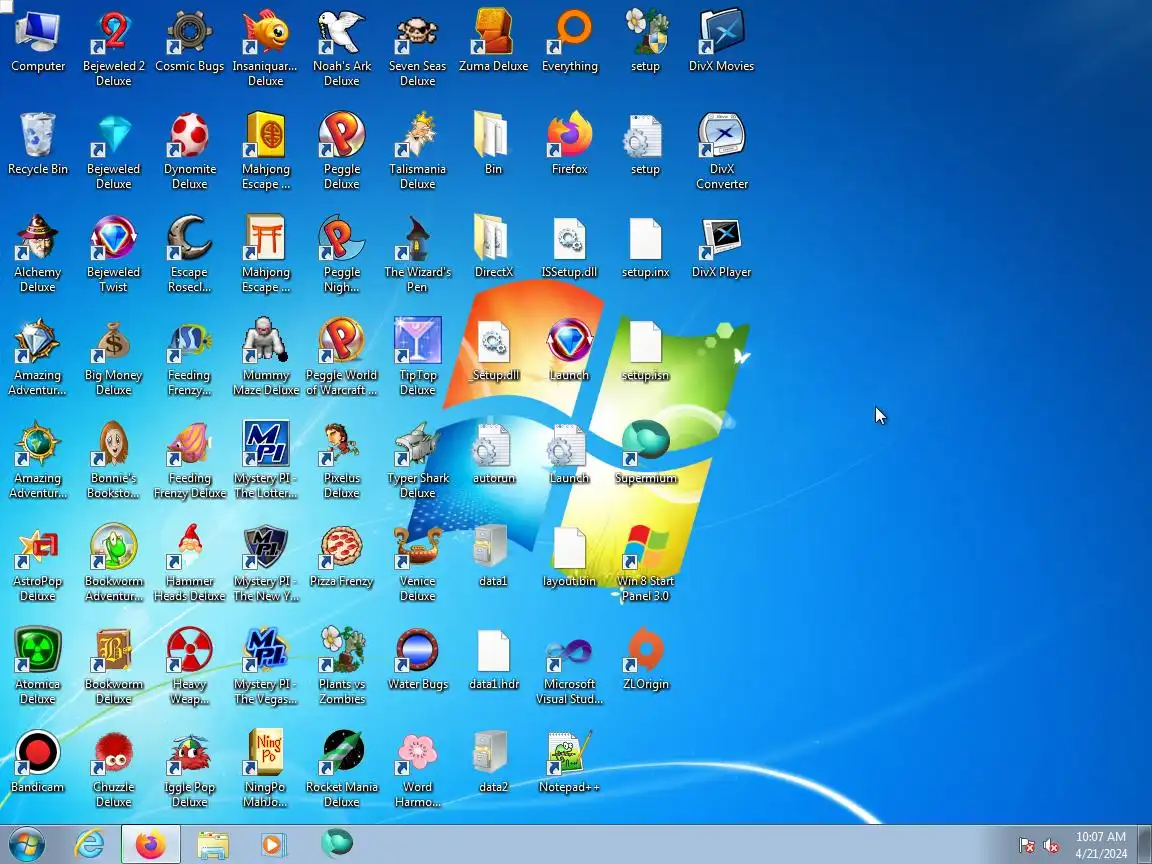This screenshot has height=864, width=1152.
Task: Click the Pizza Frenzy icon
Action: pyautogui.click(x=342, y=547)
